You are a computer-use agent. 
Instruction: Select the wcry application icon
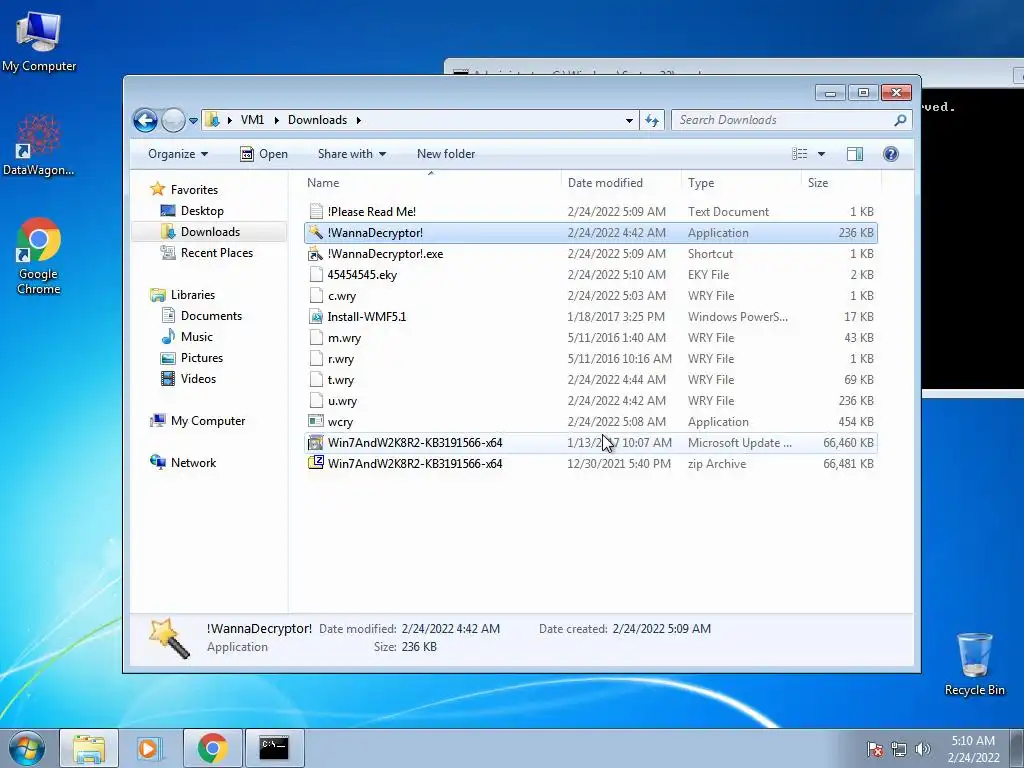[x=316, y=421]
